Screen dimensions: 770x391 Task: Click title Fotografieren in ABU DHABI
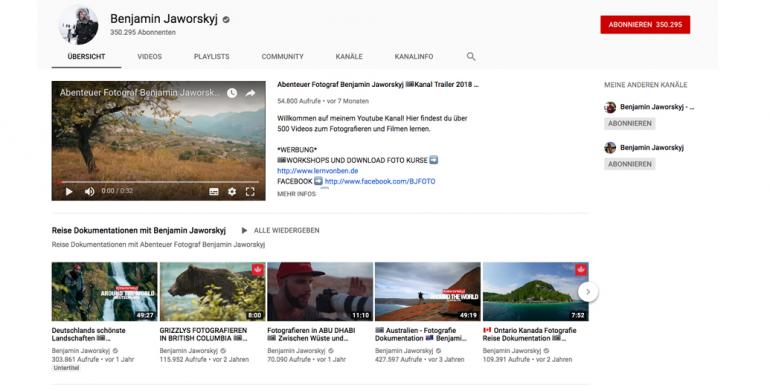point(311,335)
